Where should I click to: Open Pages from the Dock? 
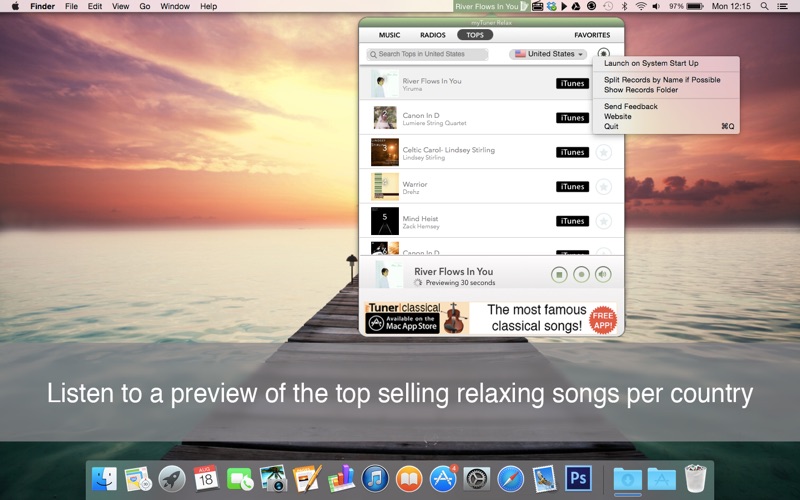(x=307, y=479)
